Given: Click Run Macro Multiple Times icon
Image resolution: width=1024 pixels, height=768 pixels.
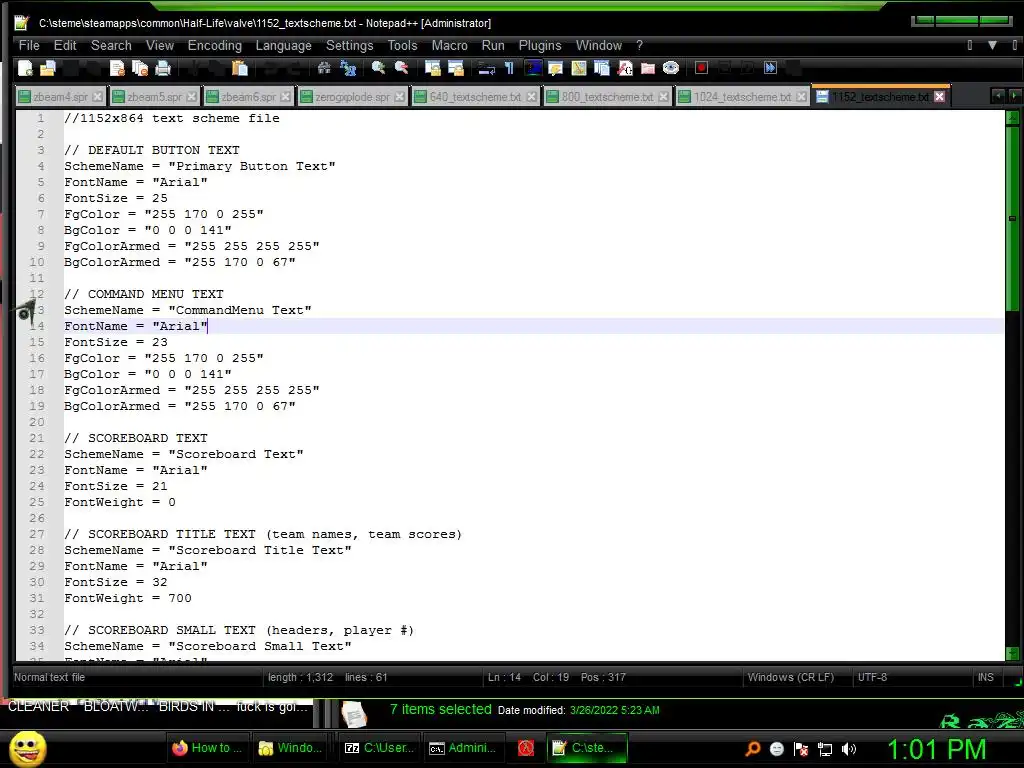Looking at the screenshot, I should 771,68.
